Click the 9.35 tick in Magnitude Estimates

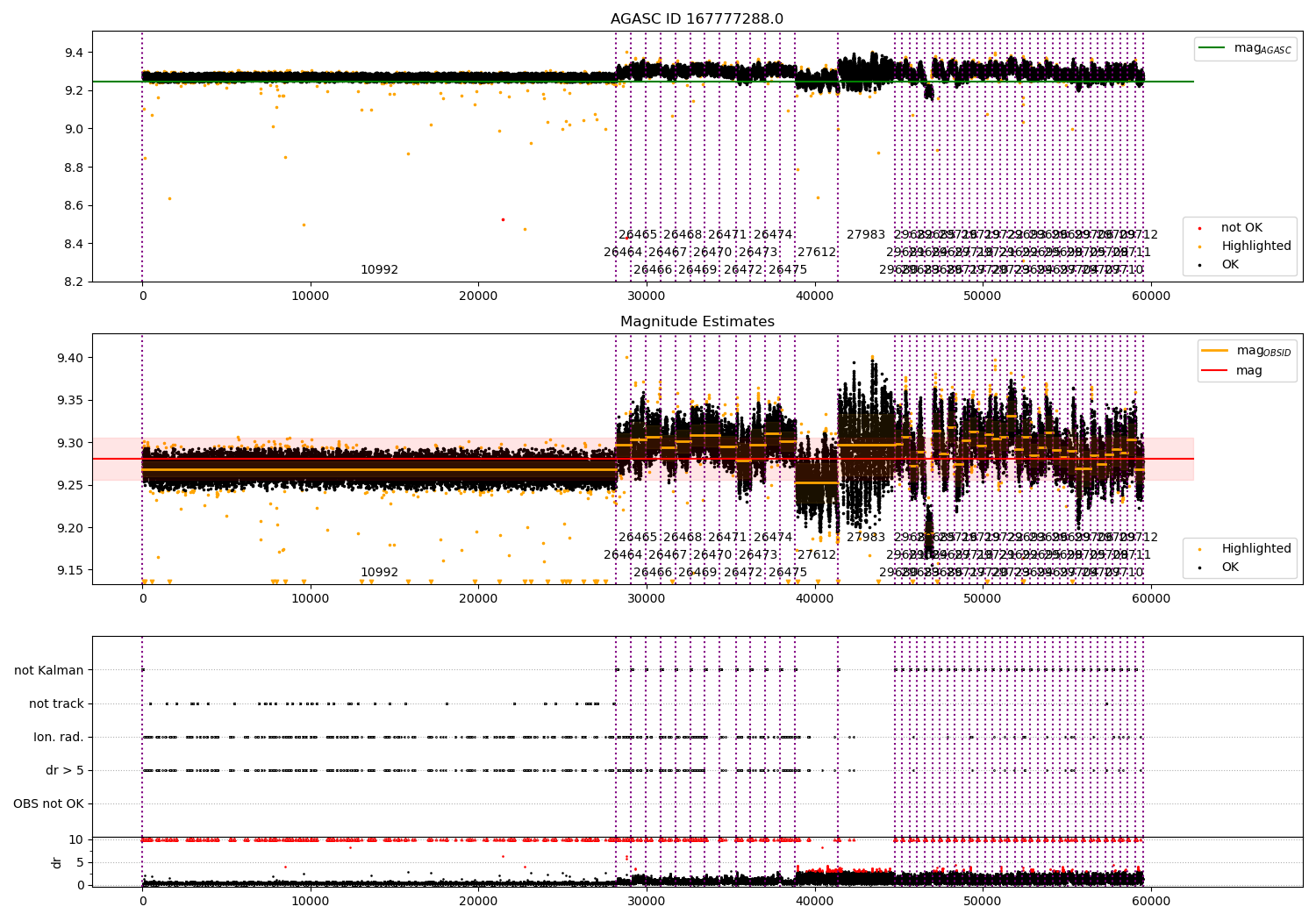coord(70,401)
